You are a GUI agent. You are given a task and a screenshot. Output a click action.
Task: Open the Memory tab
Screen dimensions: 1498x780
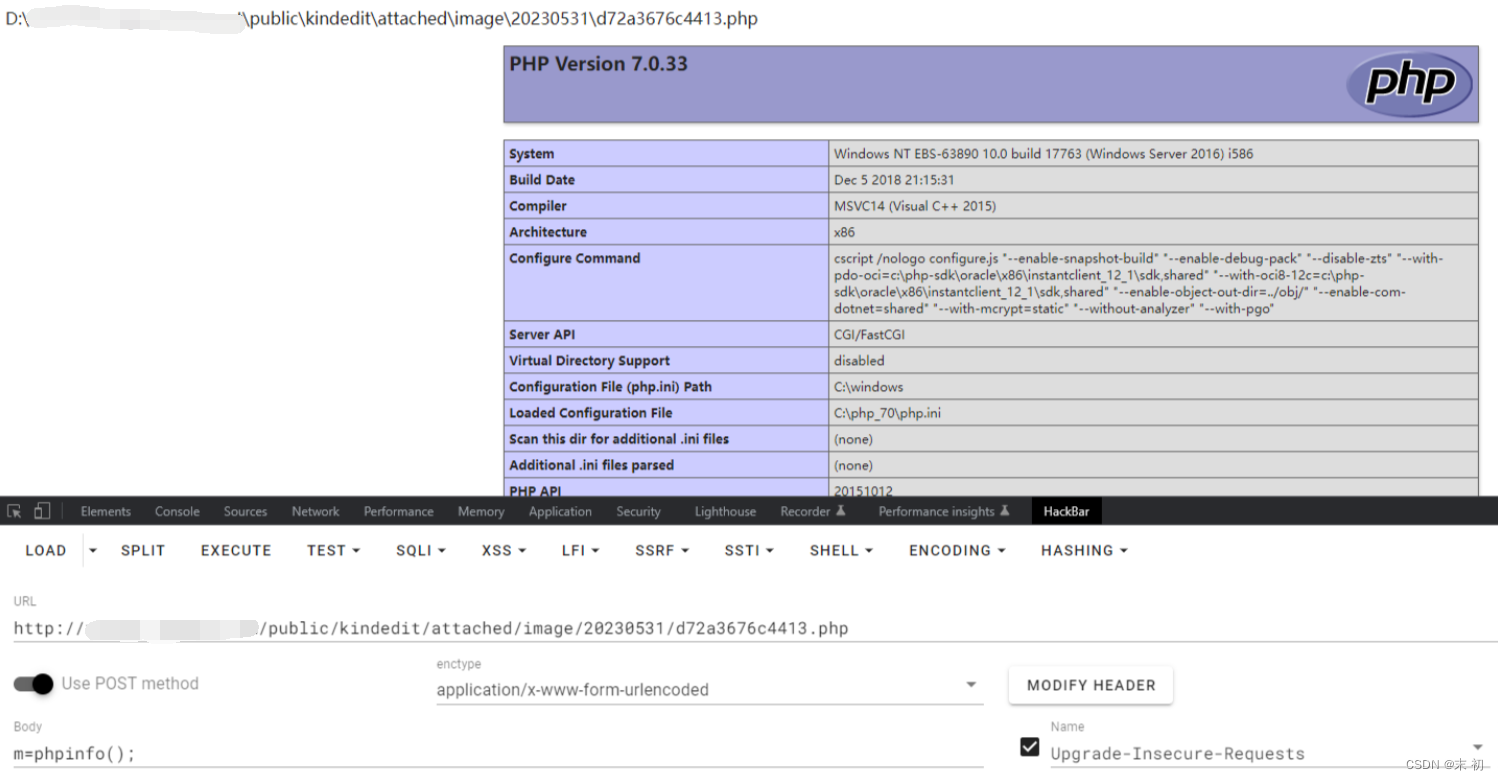[481, 511]
